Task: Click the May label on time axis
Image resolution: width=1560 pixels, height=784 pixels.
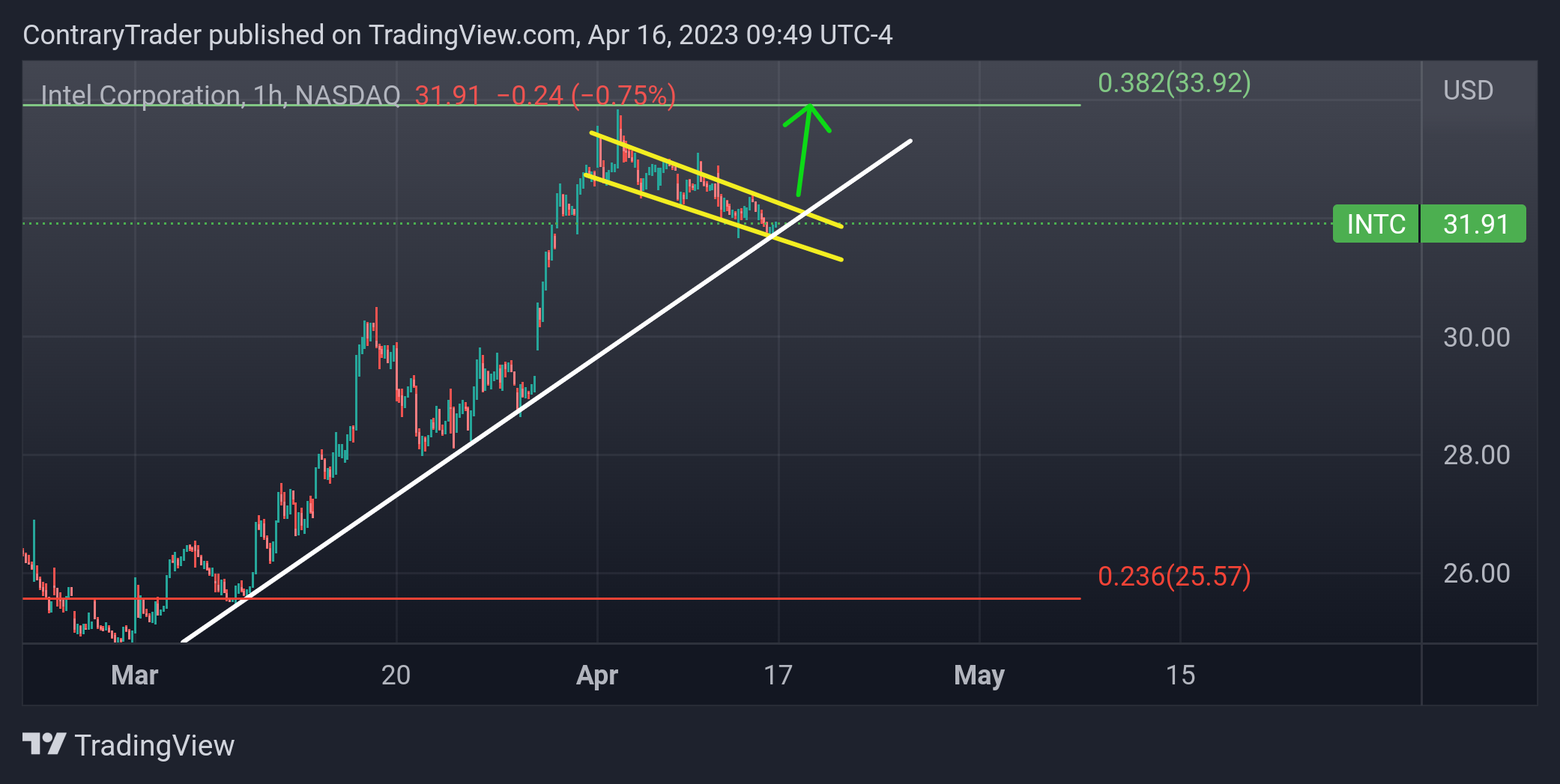Action: [979, 675]
